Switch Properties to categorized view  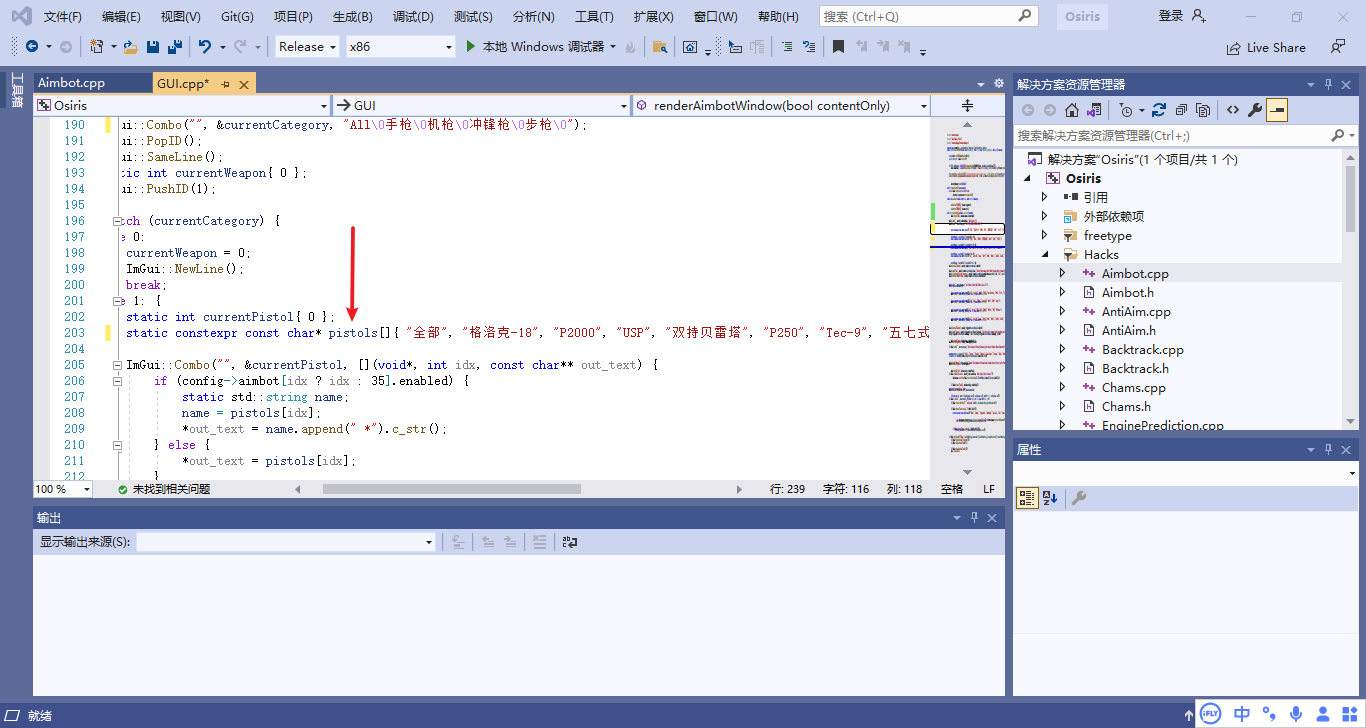(1027, 498)
